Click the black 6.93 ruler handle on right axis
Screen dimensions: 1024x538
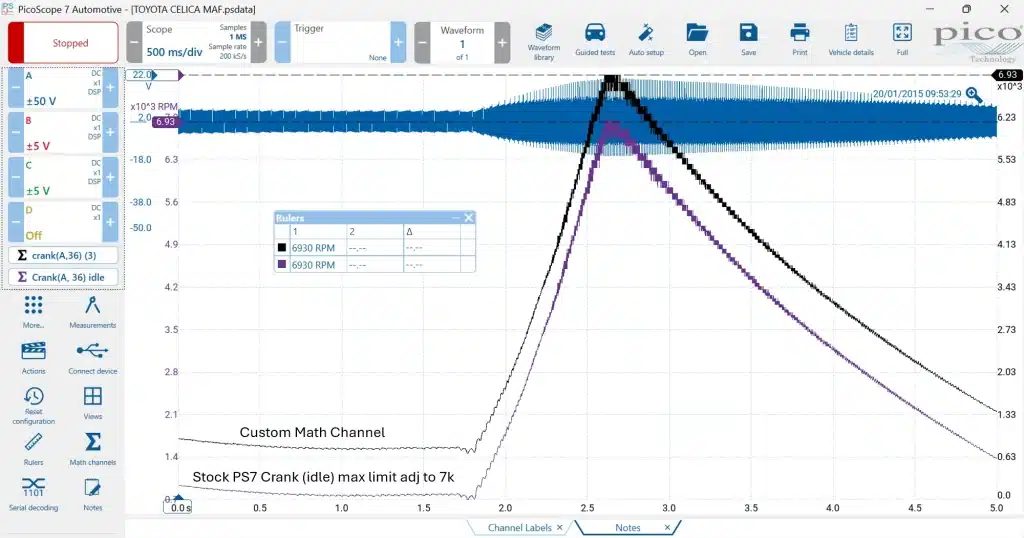[1006, 74]
